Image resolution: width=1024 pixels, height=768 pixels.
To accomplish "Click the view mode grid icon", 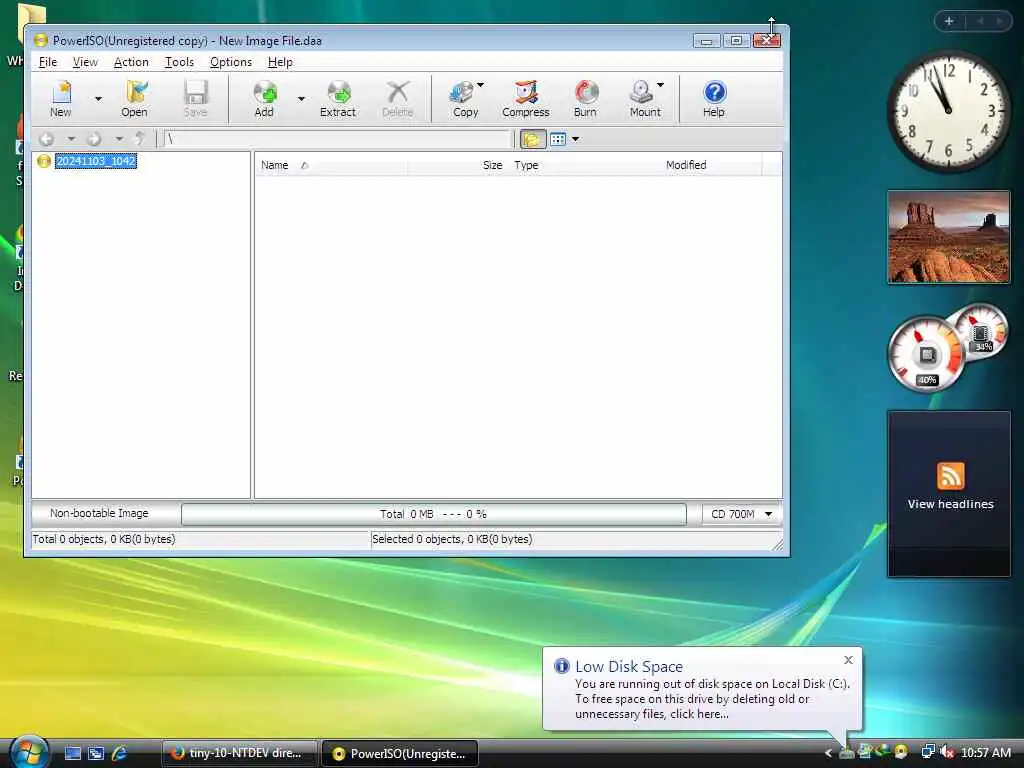I will (x=558, y=139).
